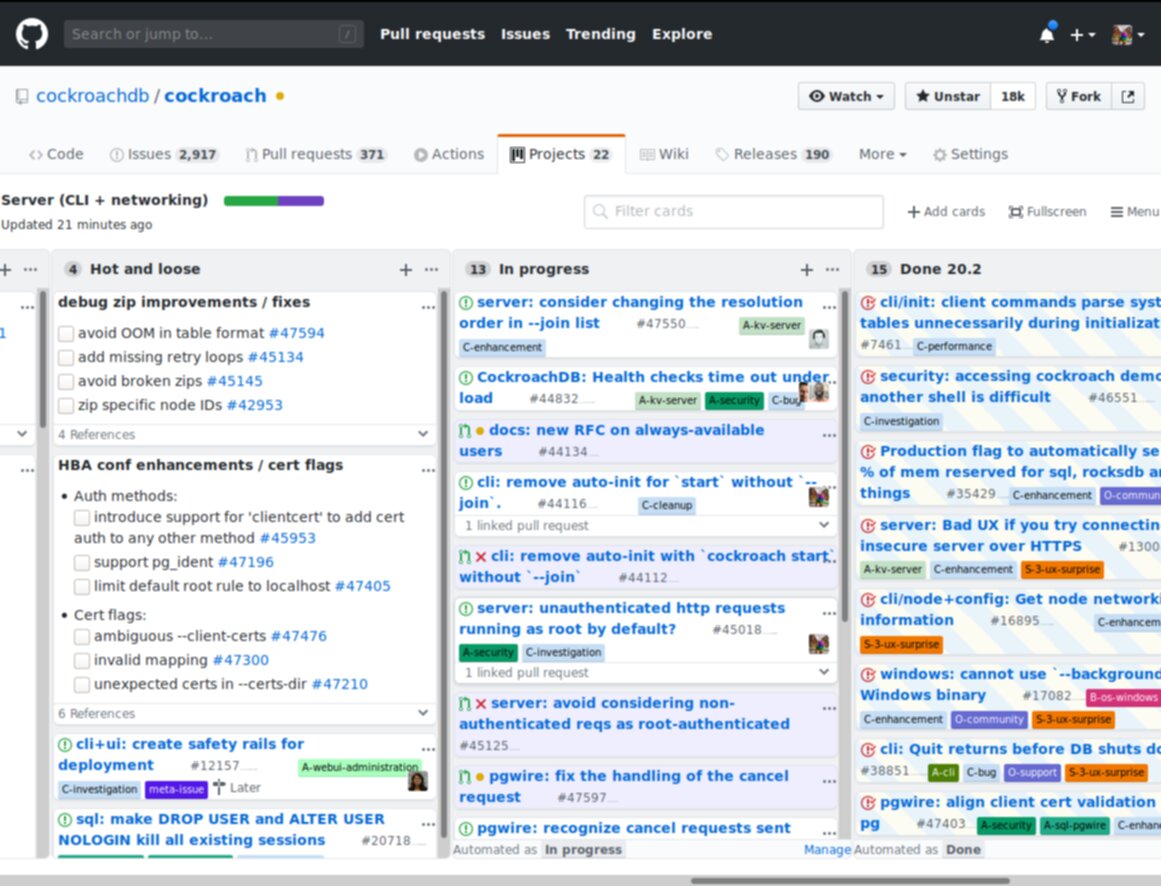This screenshot has width=1161, height=886.
Task: Click meta-issue label on safety rails card
Action: pos(176,789)
